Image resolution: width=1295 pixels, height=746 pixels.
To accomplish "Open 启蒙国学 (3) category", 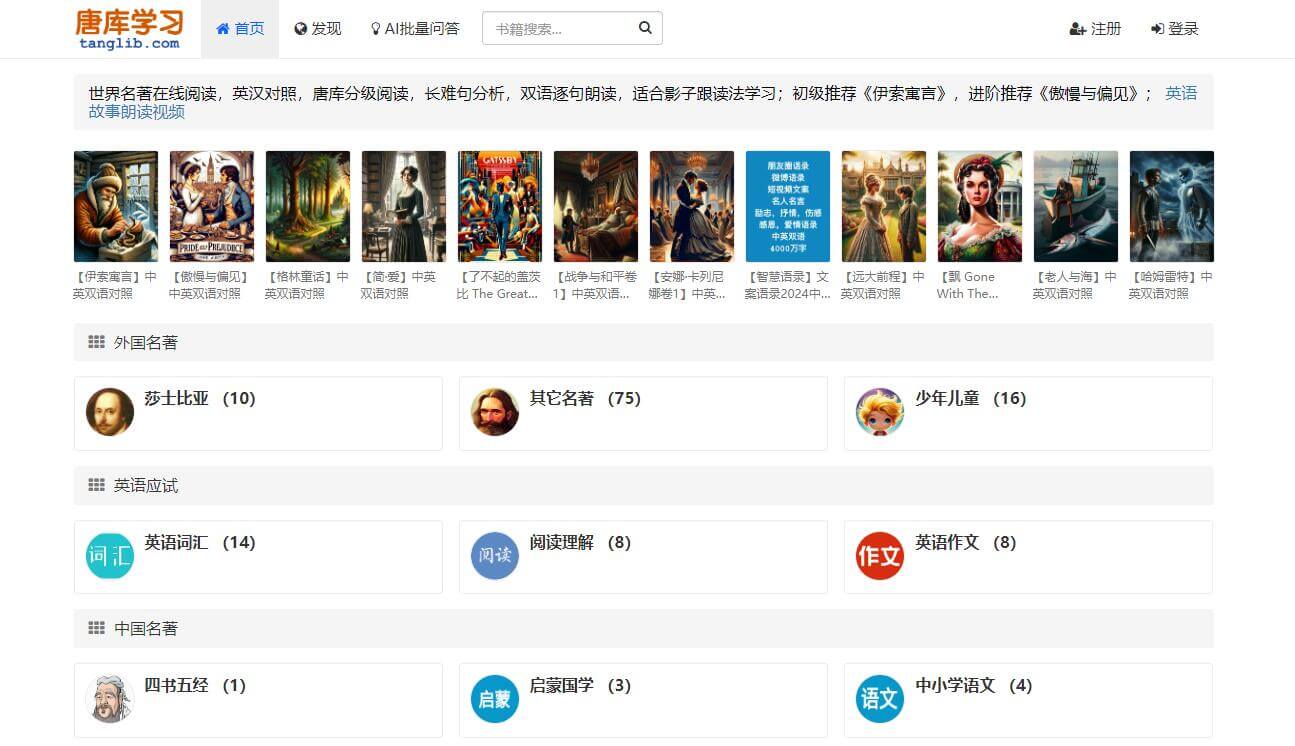I will pos(580,685).
